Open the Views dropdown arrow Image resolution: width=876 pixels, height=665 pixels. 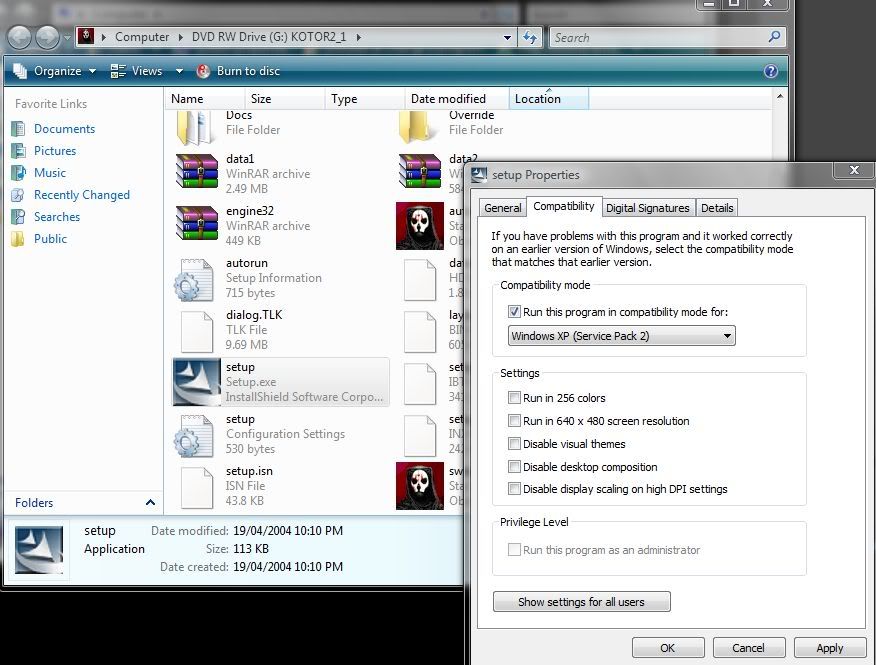[x=179, y=71]
